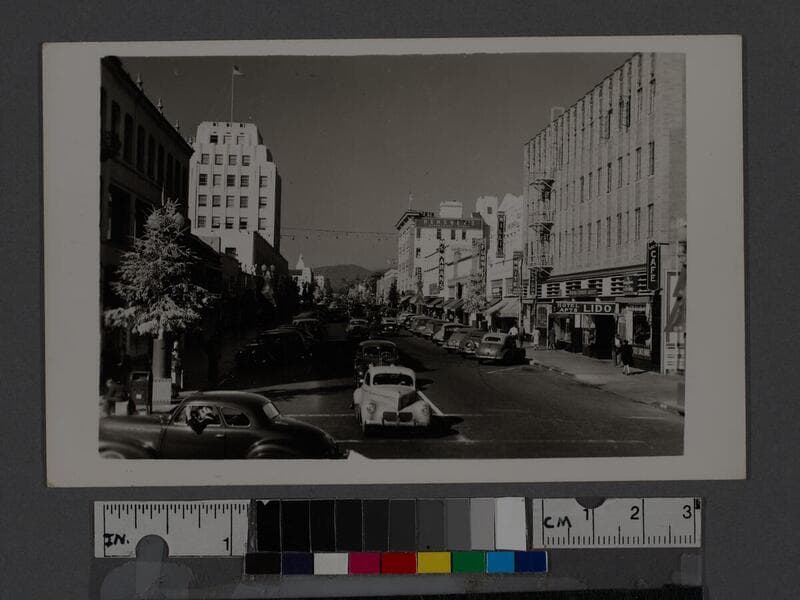Click the brightest white grayscale patch

pos(510,524)
